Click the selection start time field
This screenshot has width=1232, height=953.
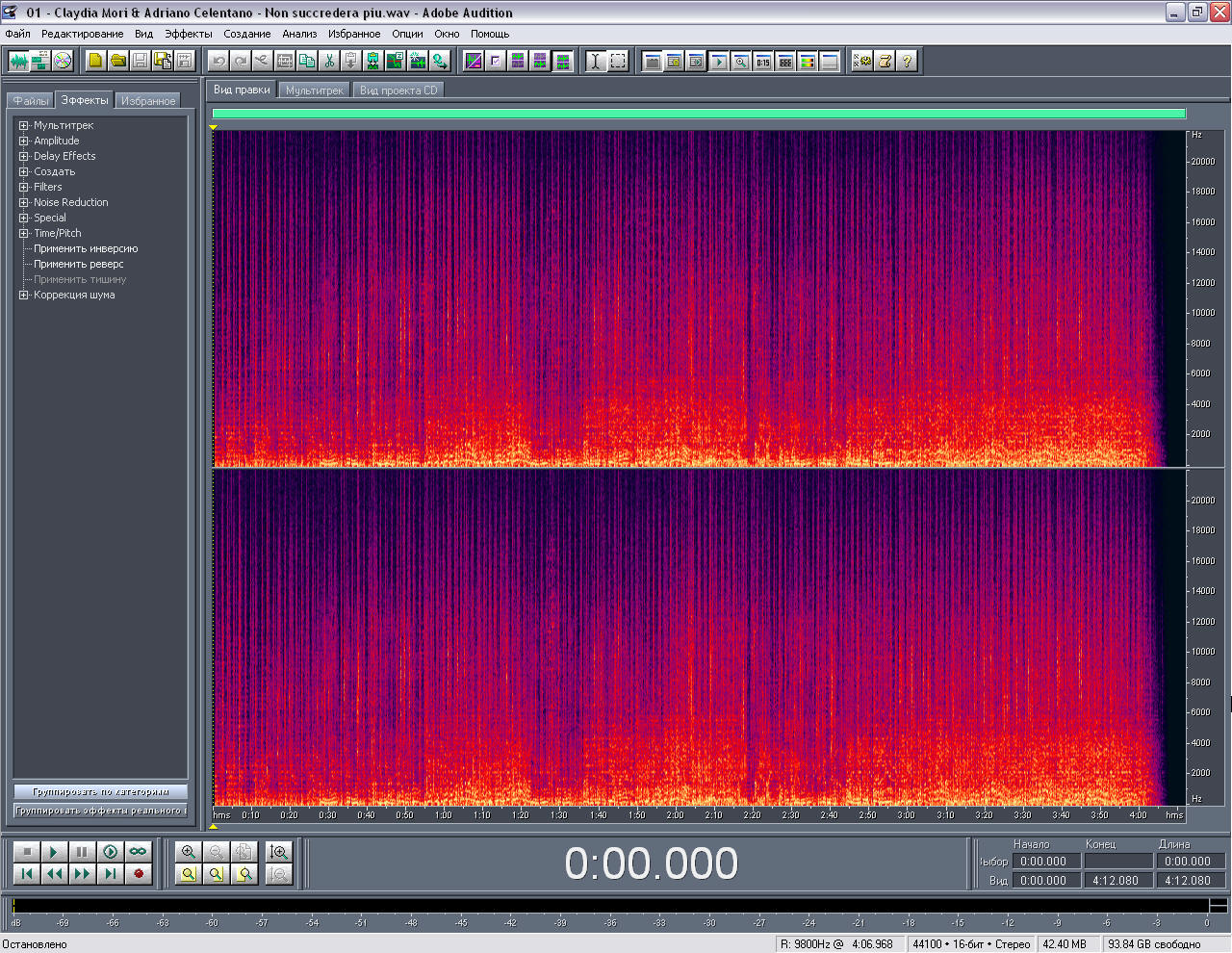[1043, 862]
